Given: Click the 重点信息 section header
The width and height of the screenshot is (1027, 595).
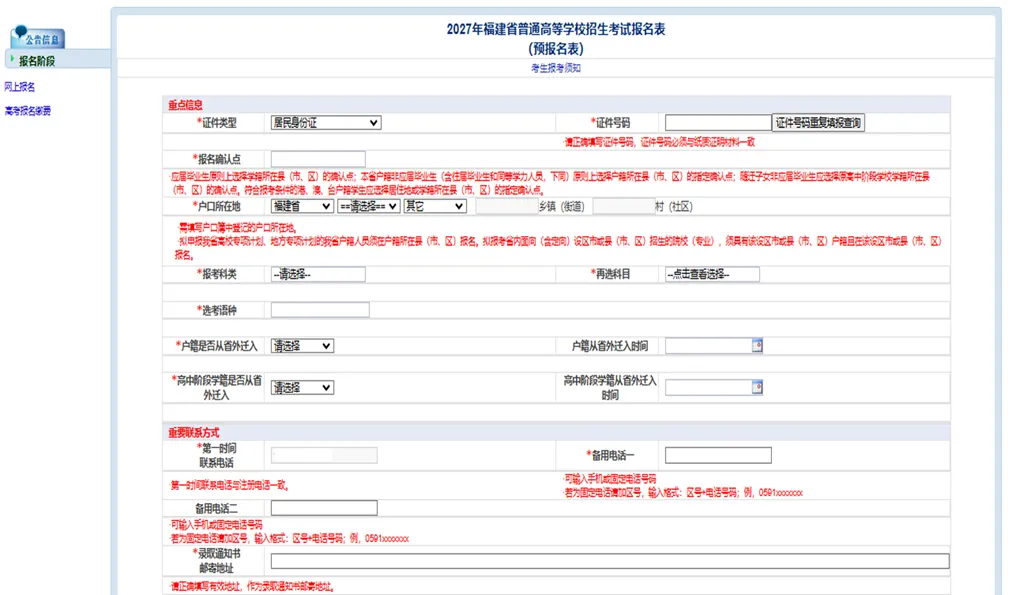Looking at the screenshot, I should (x=185, y=105).
